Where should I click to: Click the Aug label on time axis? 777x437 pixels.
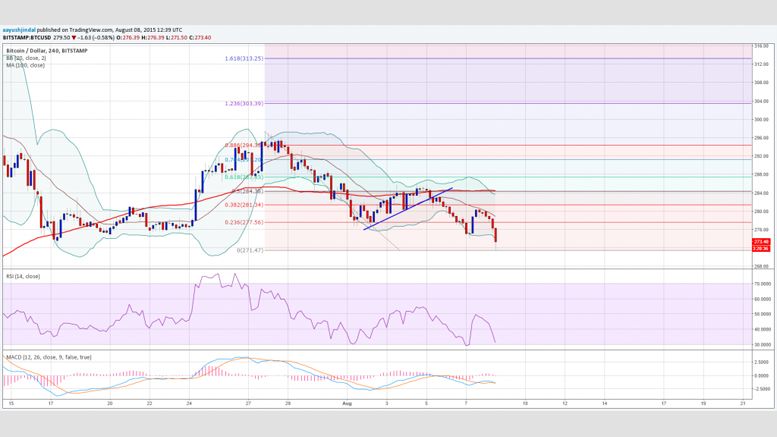click(347, 403)
